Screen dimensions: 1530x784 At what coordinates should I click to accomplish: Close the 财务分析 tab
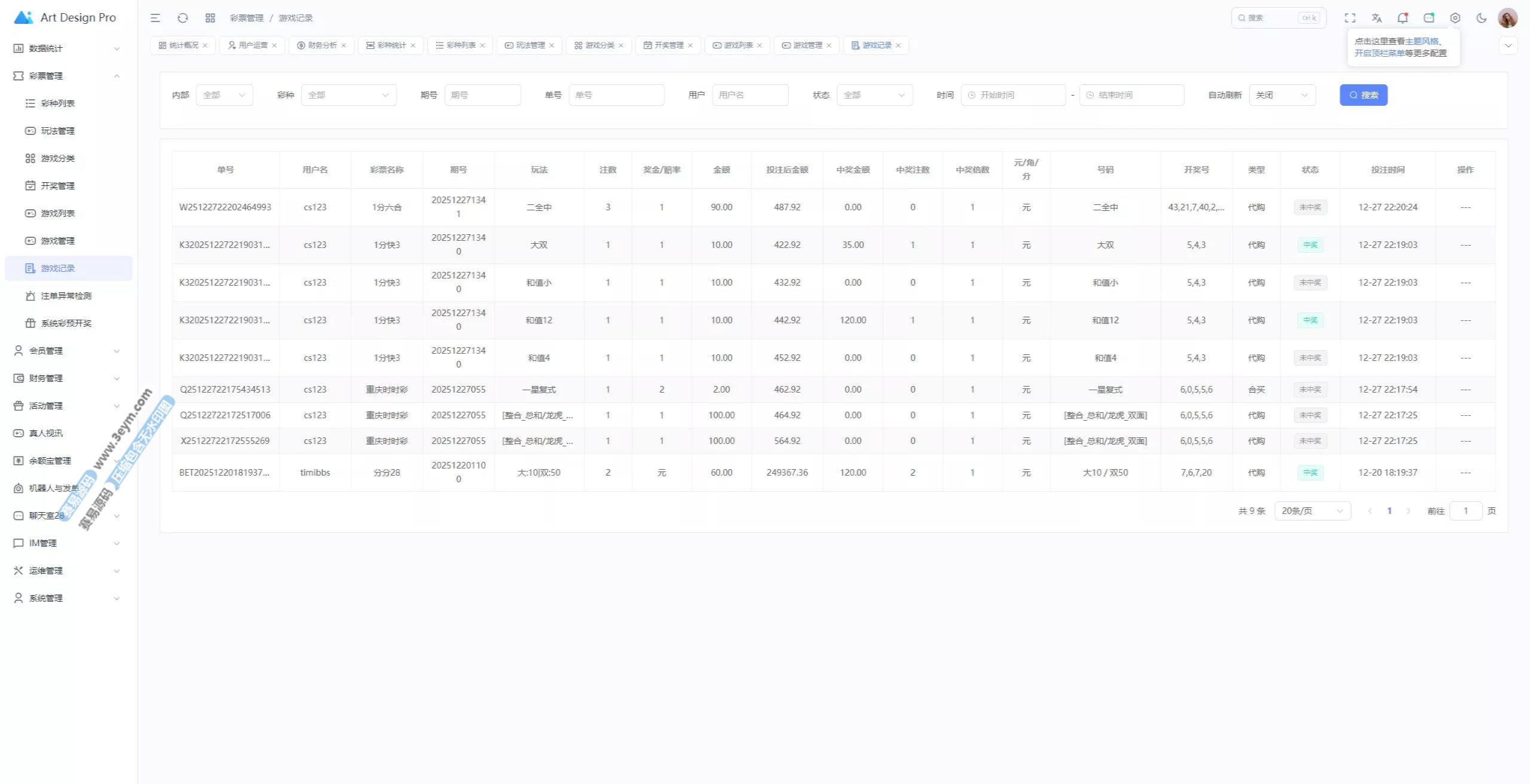[x=344, y=45]
